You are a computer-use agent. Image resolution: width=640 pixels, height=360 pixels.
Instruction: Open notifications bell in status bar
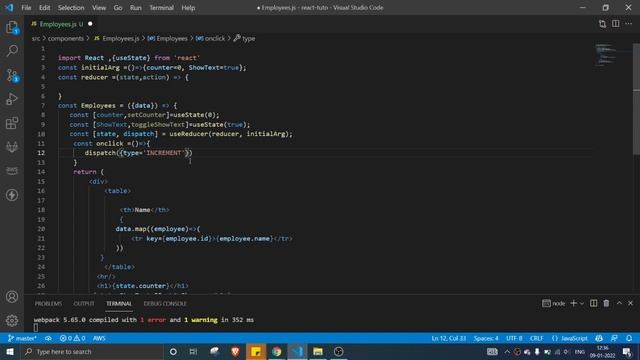(629, 338)
